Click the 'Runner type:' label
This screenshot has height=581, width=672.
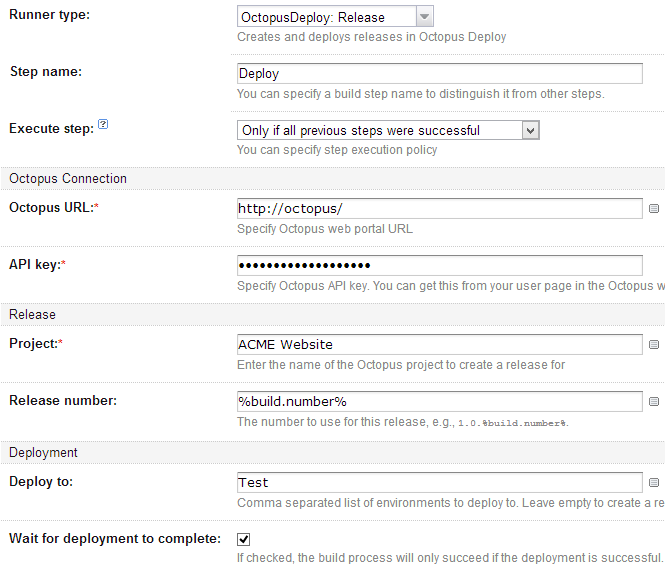pyautogui.click(x=49, y=15)
